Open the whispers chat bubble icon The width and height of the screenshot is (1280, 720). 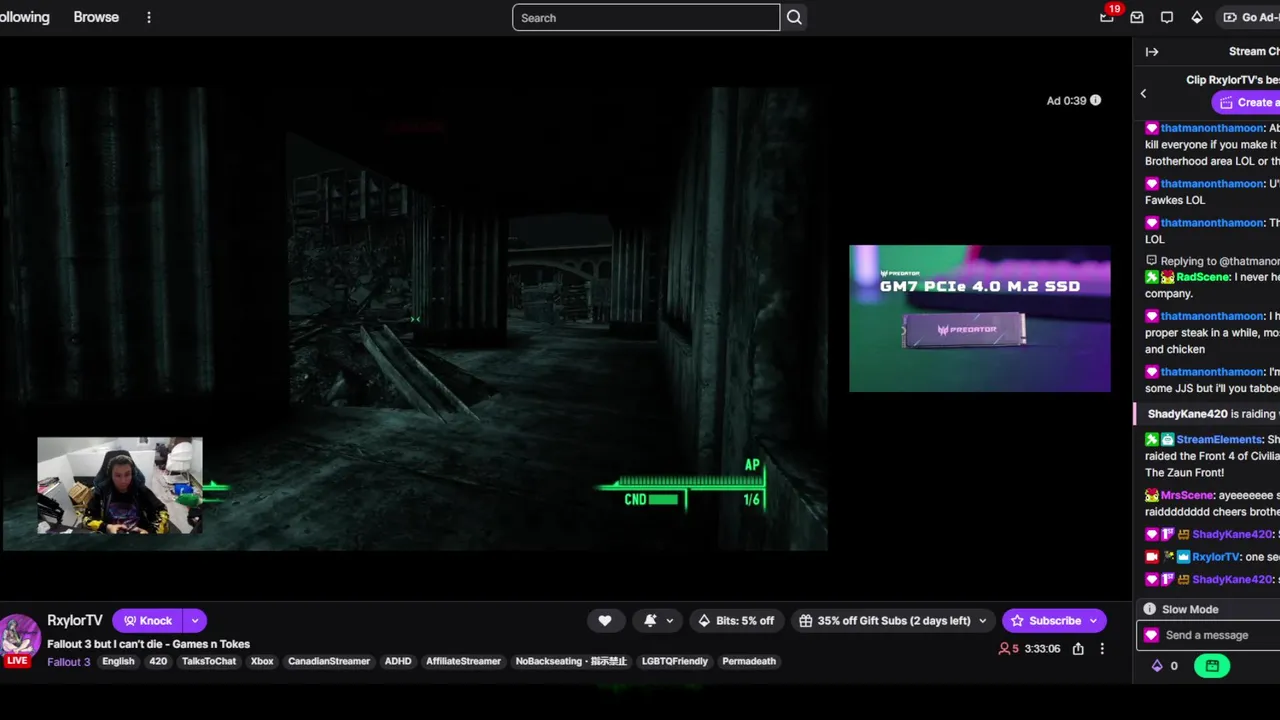(1167, 17)
